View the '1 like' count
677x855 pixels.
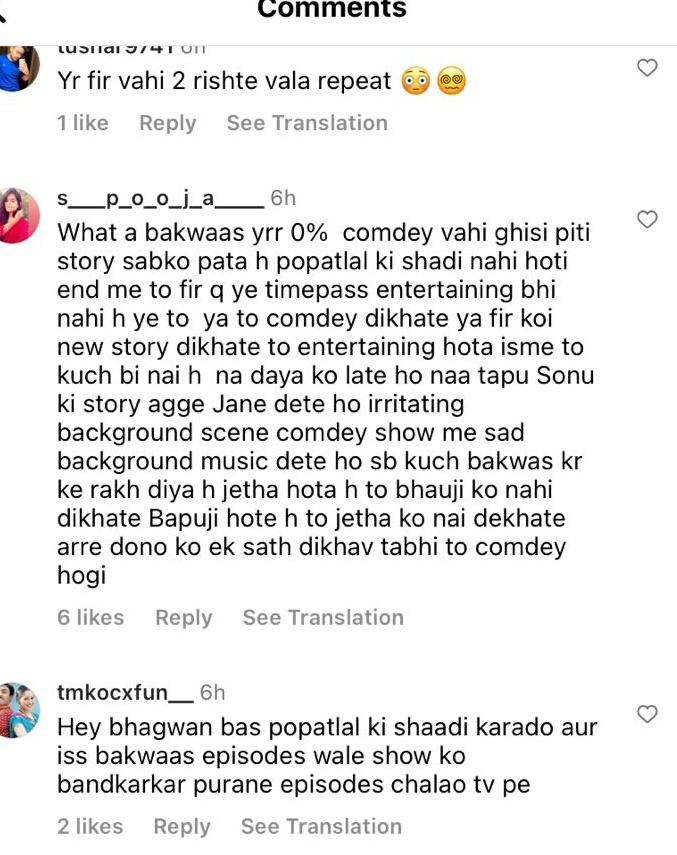coord(83,123)
